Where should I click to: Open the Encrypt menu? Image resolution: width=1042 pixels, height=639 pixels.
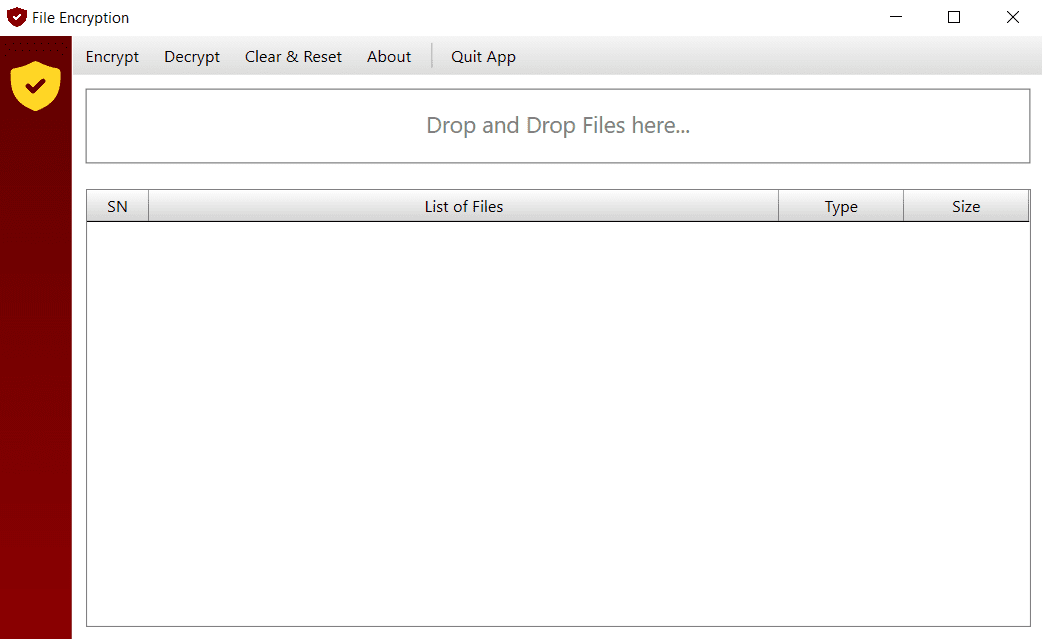[x=112, y=57]
